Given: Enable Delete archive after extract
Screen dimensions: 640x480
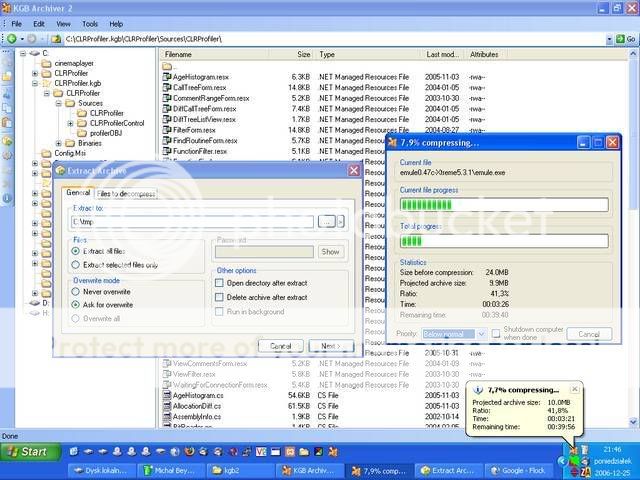Looking at the screenshot, I should pos(219,297).
